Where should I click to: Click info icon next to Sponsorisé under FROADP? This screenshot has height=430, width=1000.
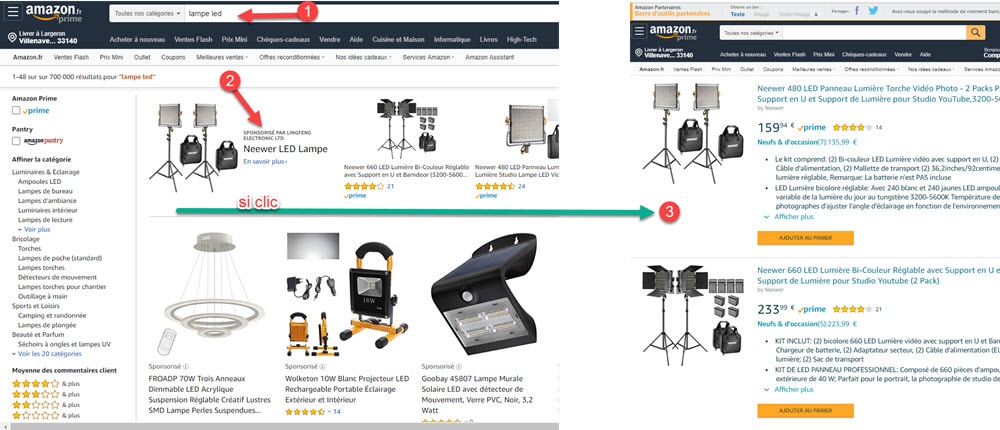tap(186, 367)
